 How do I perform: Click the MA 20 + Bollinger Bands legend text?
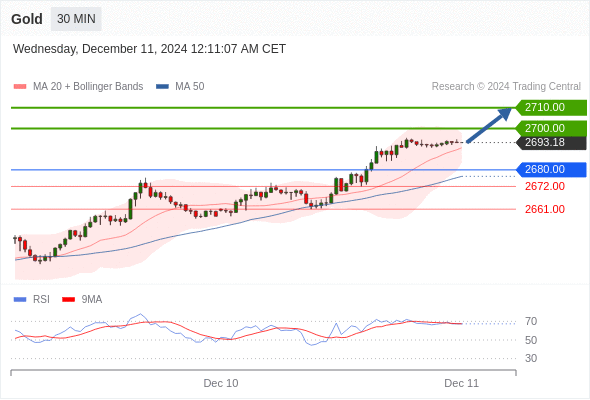pyautogui.click(x=88, y=87)
